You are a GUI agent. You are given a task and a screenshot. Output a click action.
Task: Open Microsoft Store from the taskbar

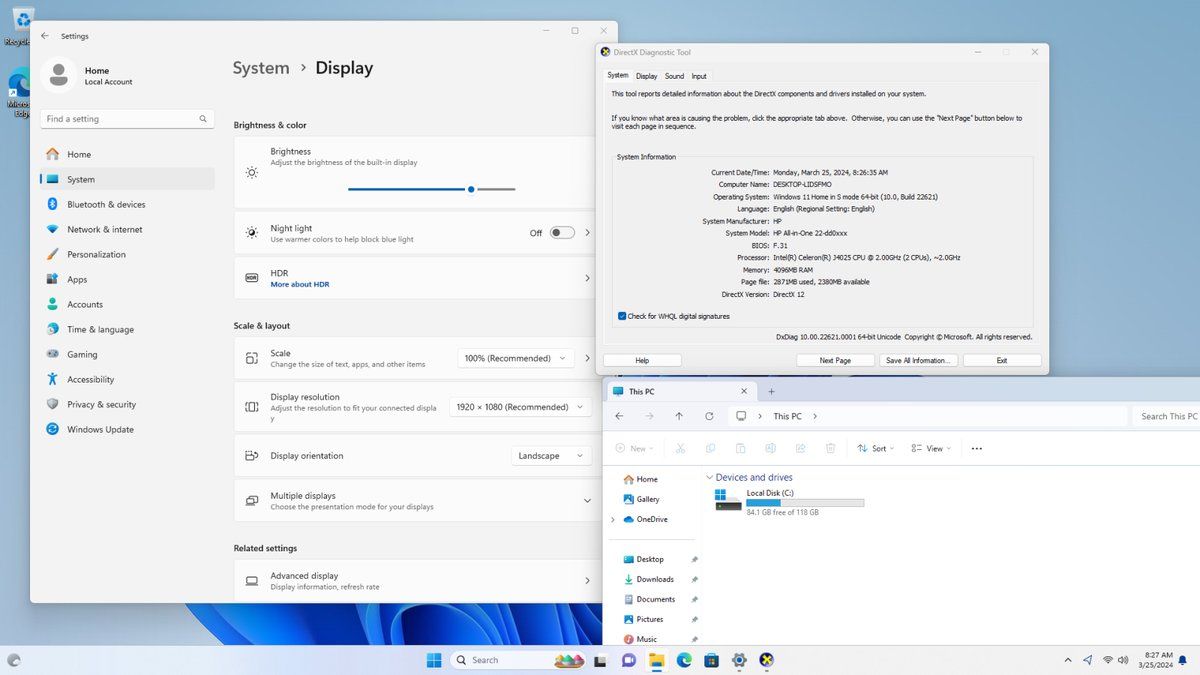tap(711, 660)
